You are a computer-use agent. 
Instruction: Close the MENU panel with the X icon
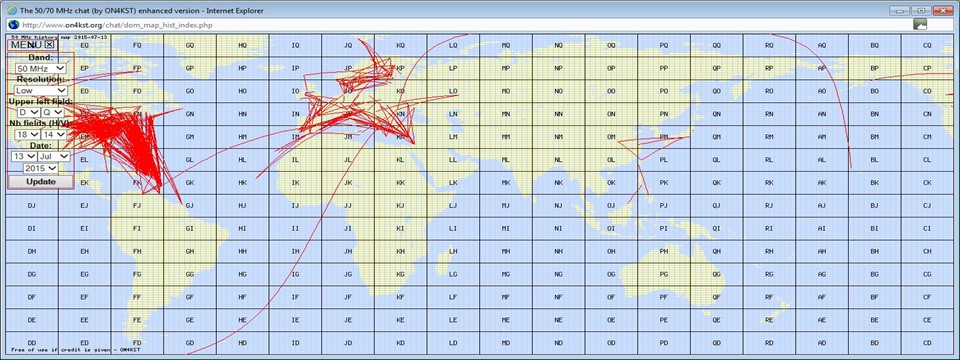[50, 44]
